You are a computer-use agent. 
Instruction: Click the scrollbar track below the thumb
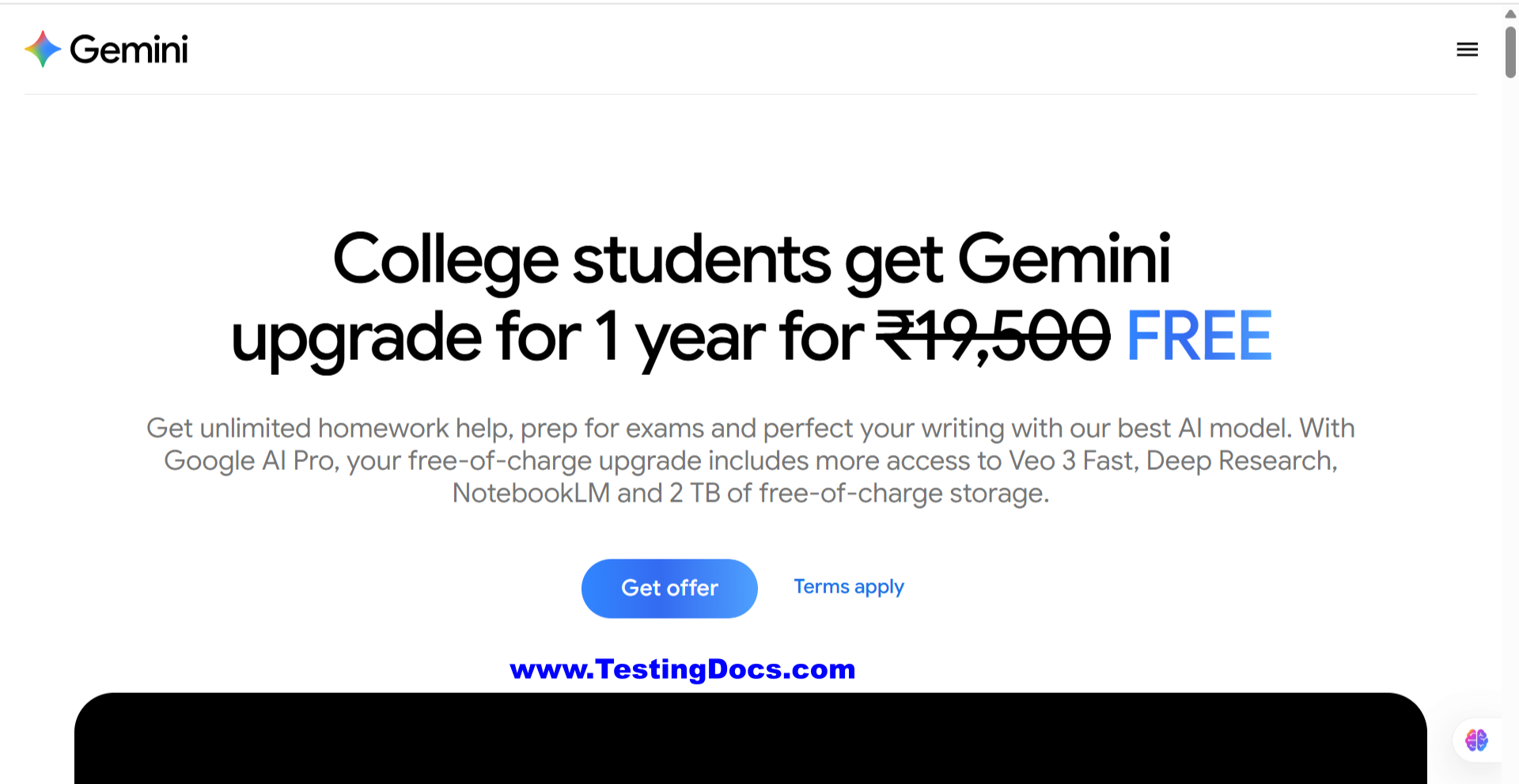point(1510,396)
